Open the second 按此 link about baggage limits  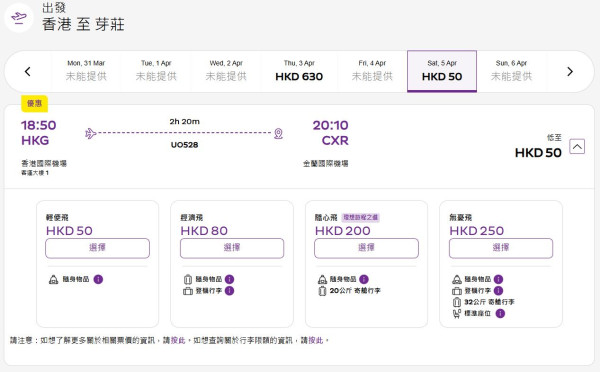point(316,340)
